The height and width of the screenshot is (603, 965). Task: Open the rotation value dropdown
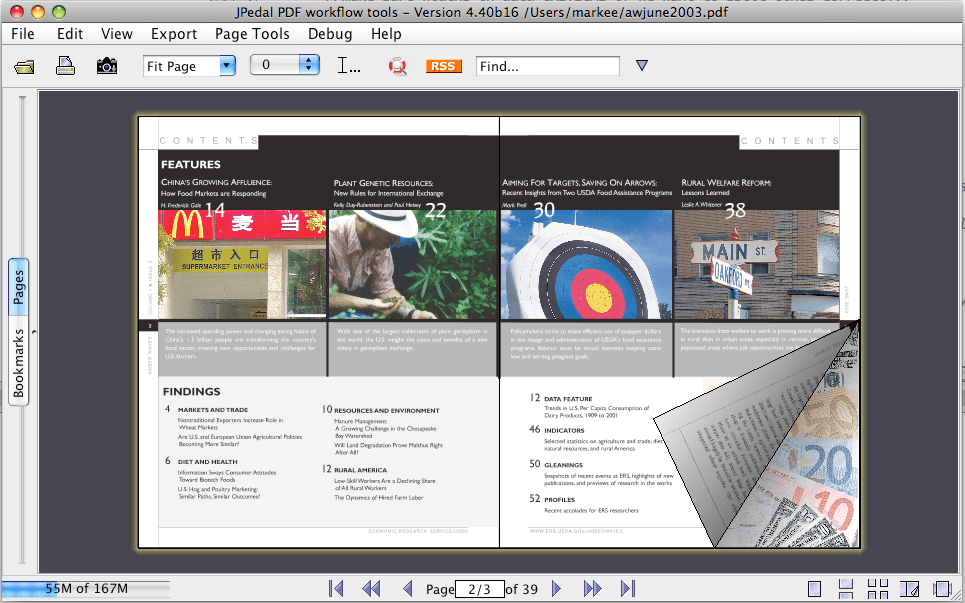point(309,65)
